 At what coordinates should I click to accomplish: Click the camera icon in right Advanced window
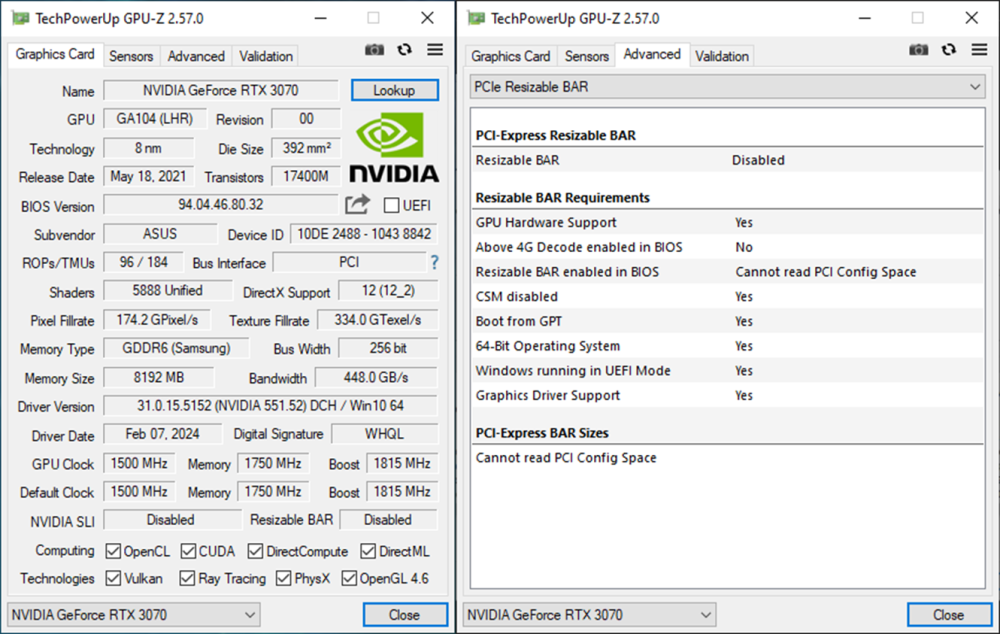918,50
